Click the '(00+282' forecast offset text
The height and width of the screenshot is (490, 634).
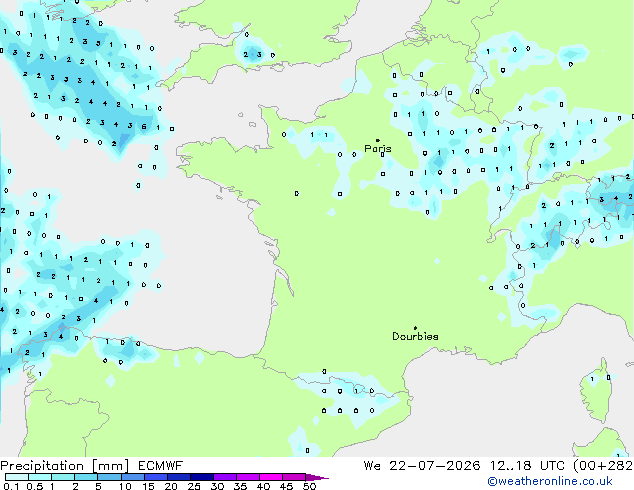pyautogui.click(x=603, y=466)
